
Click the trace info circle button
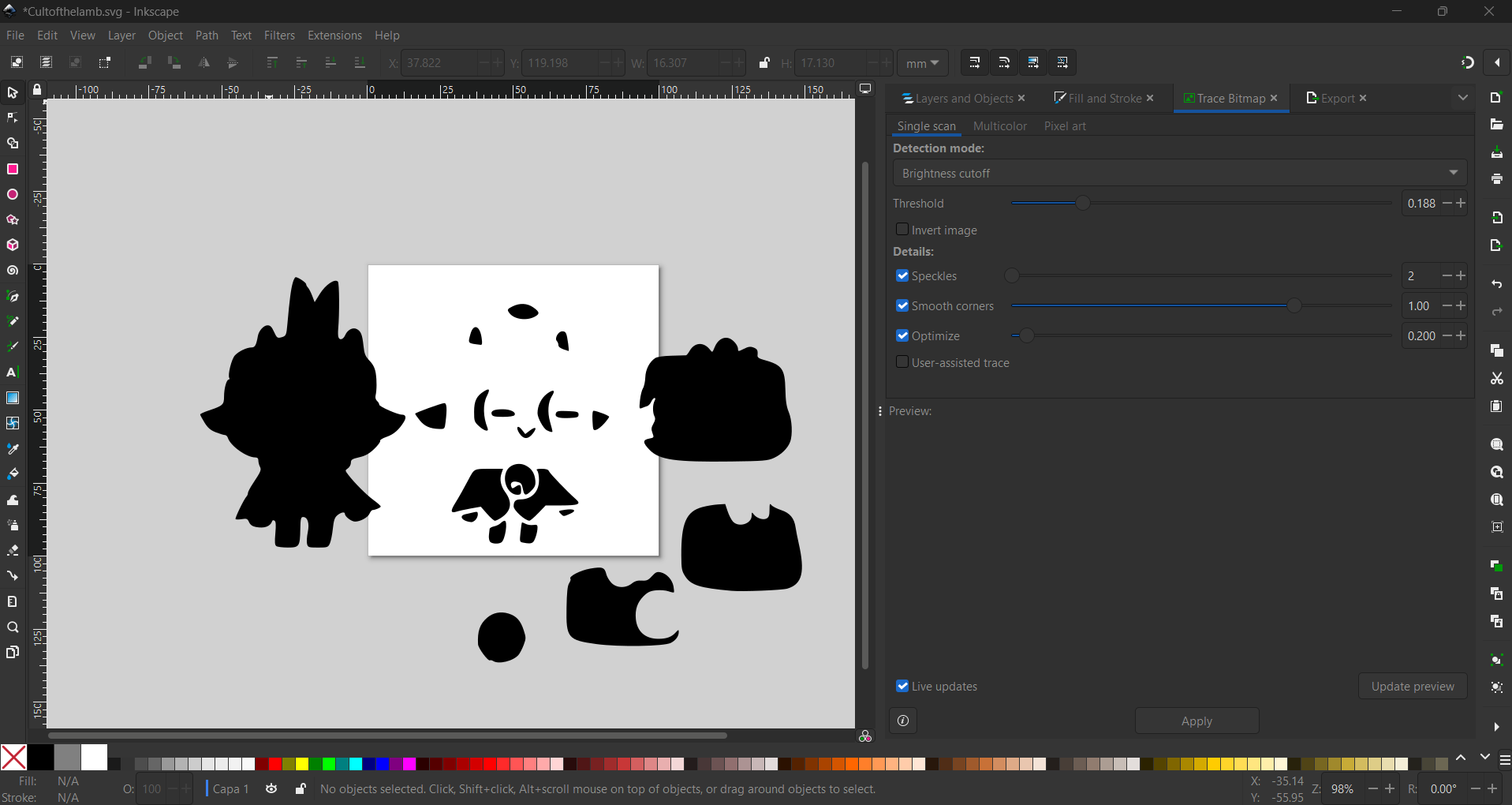[x=903, y=721]
